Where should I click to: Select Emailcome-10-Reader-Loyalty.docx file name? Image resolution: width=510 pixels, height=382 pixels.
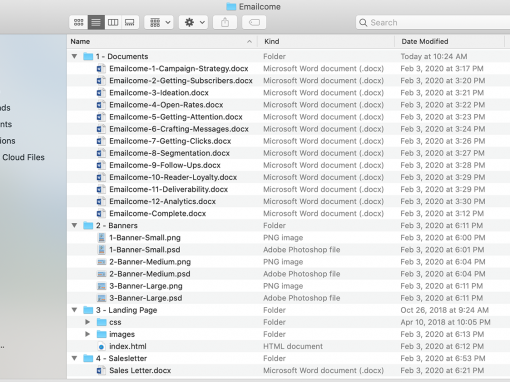173,177
